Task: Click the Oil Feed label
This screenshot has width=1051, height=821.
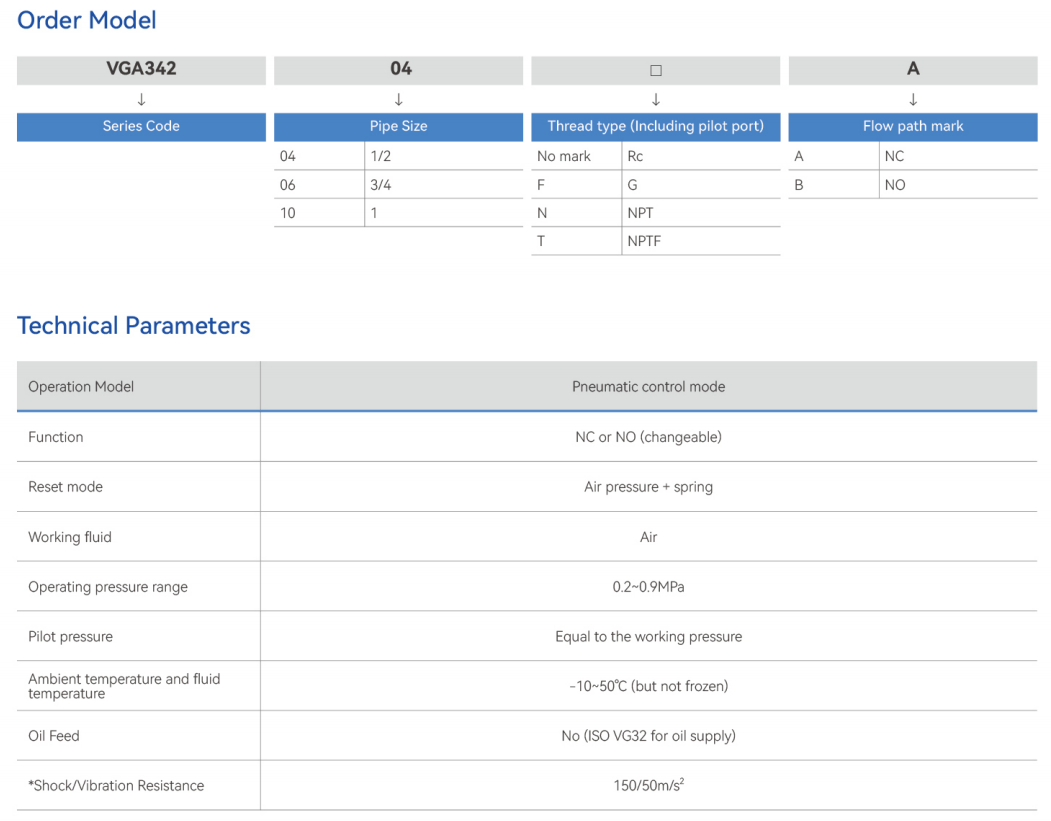Action: (x=54, y=736)
